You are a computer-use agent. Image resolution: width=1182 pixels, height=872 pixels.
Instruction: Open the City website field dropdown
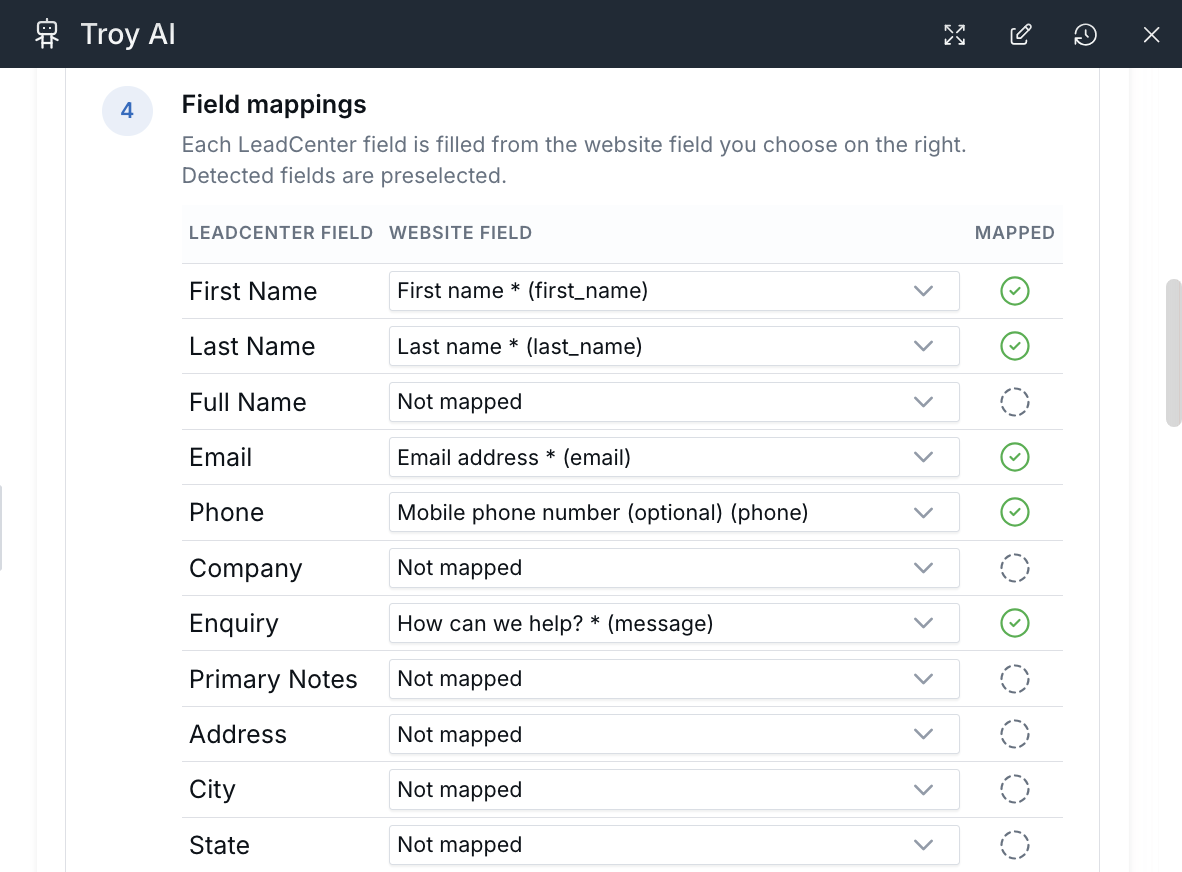tap(674, 789)
